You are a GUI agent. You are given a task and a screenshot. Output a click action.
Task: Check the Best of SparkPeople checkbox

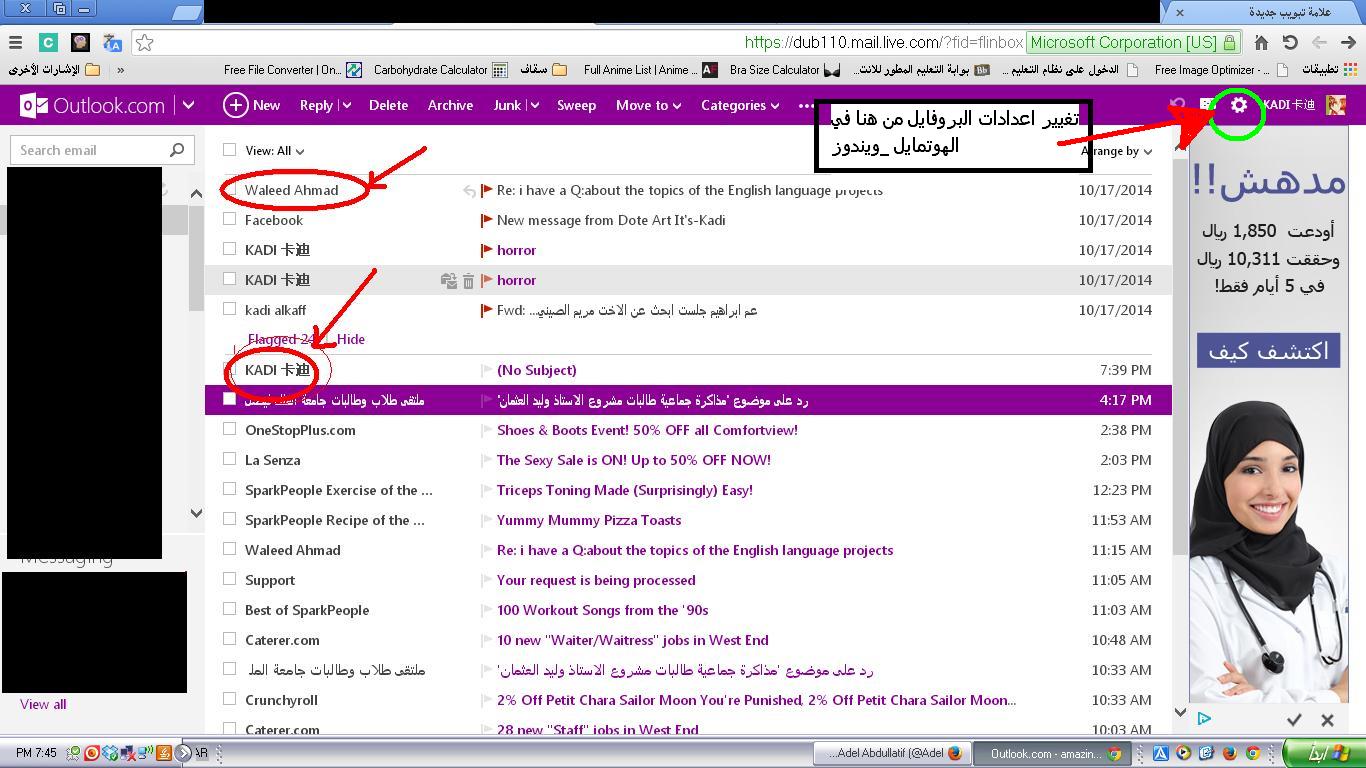[x=230, y=609]
